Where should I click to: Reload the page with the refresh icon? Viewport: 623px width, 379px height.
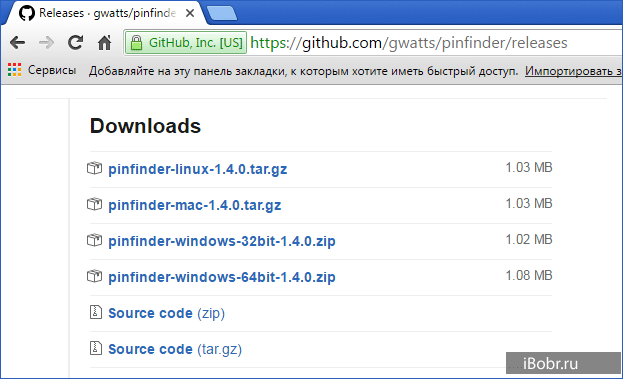(x=75, y=43)
